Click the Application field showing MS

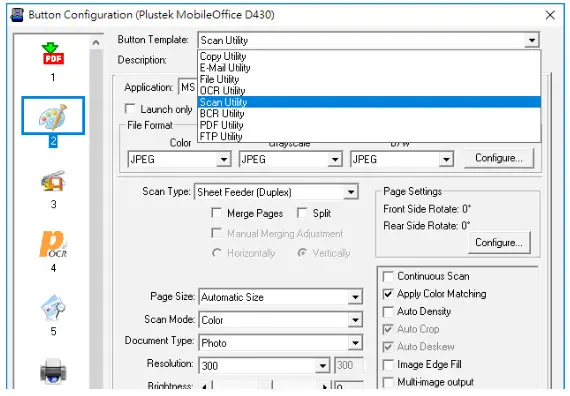[x=188, y=87]
